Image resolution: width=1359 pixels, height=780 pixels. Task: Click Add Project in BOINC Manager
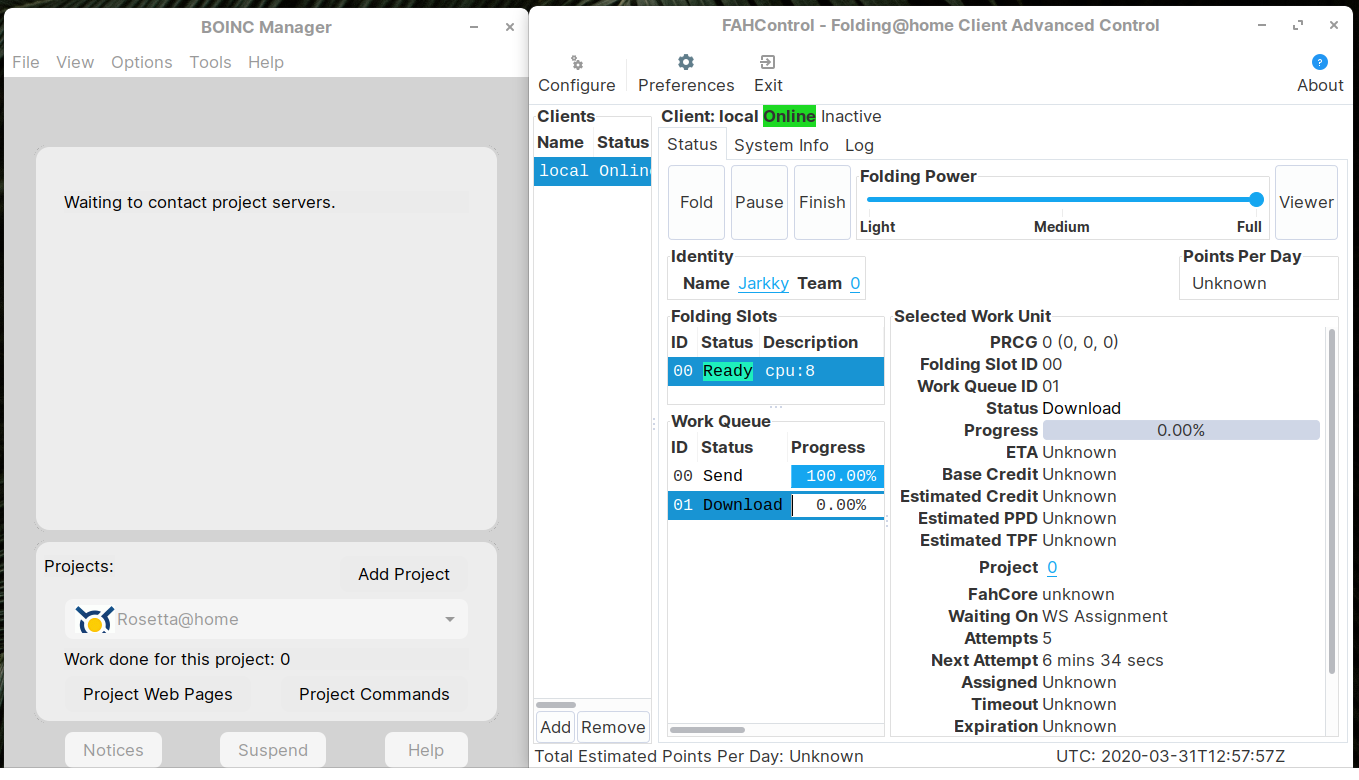pyautogui.click(x=404, y=574)
